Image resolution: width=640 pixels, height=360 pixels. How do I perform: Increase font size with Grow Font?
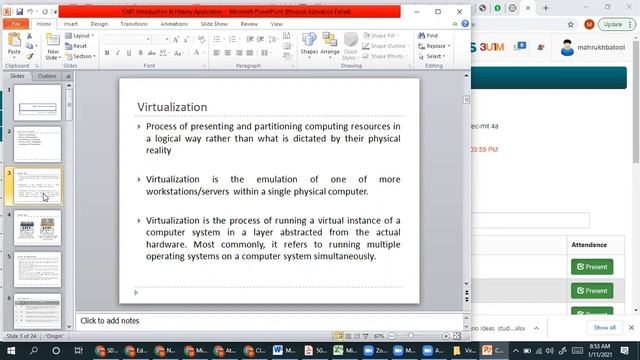click(176, 40)
